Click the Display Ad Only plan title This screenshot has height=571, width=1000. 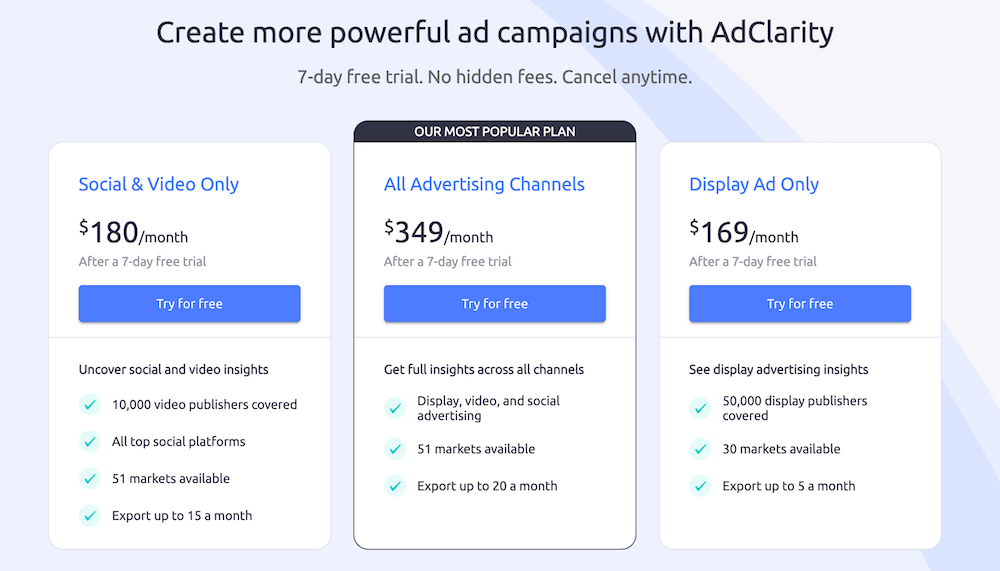(754, 184)
